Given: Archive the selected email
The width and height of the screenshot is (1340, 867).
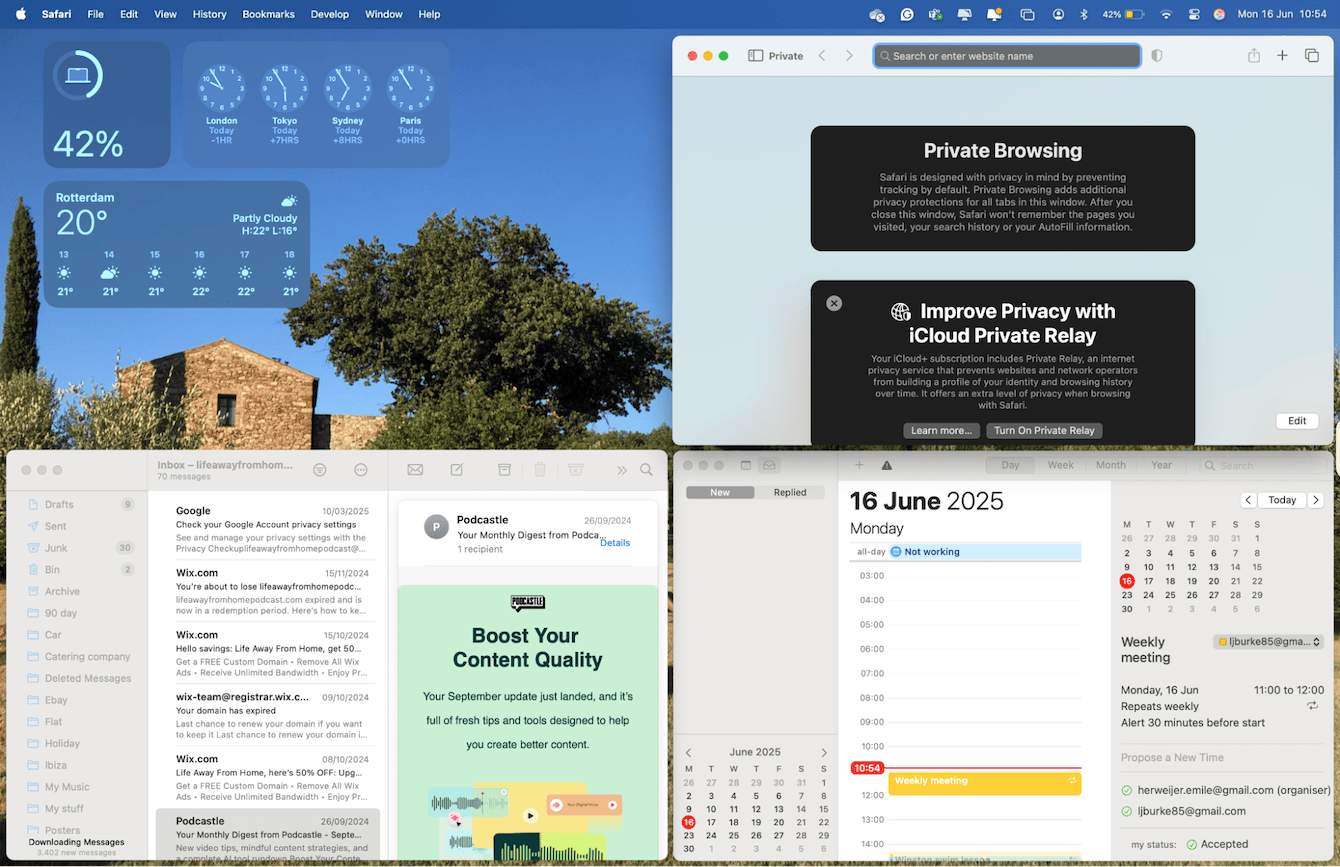Looking at the screenshot, I should coord(505,468).
